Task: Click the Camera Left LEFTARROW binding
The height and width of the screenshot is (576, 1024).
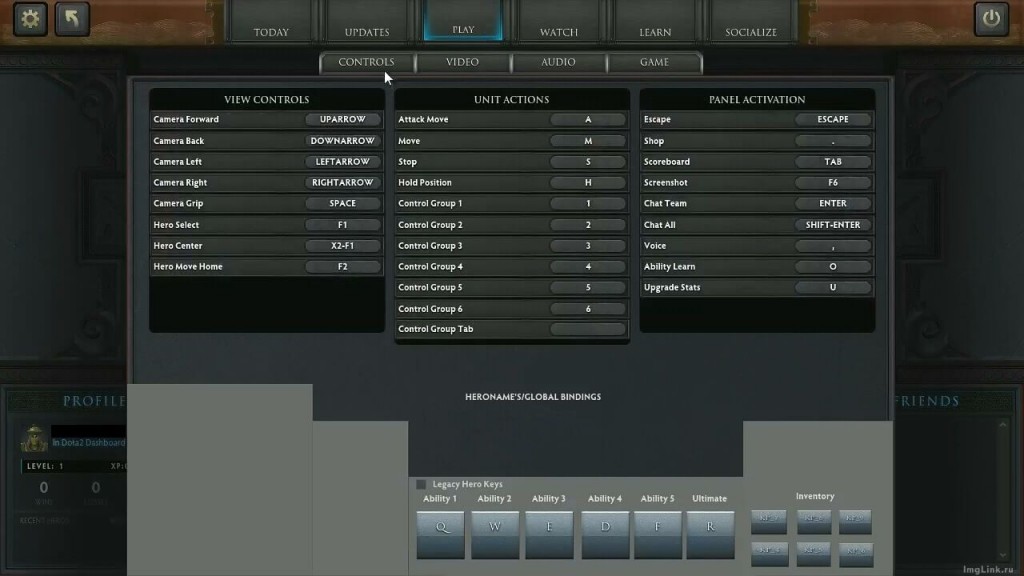Action: (x=343, y=162)
